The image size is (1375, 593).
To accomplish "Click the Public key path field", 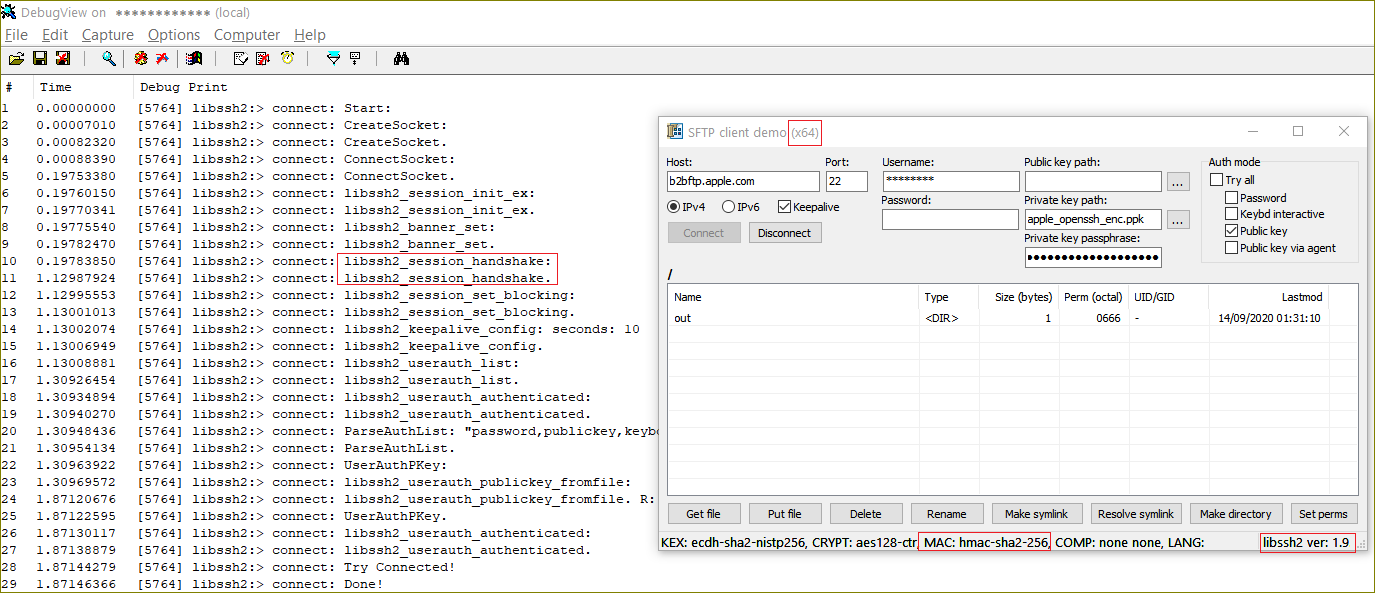I will (x=1093, y=182).
